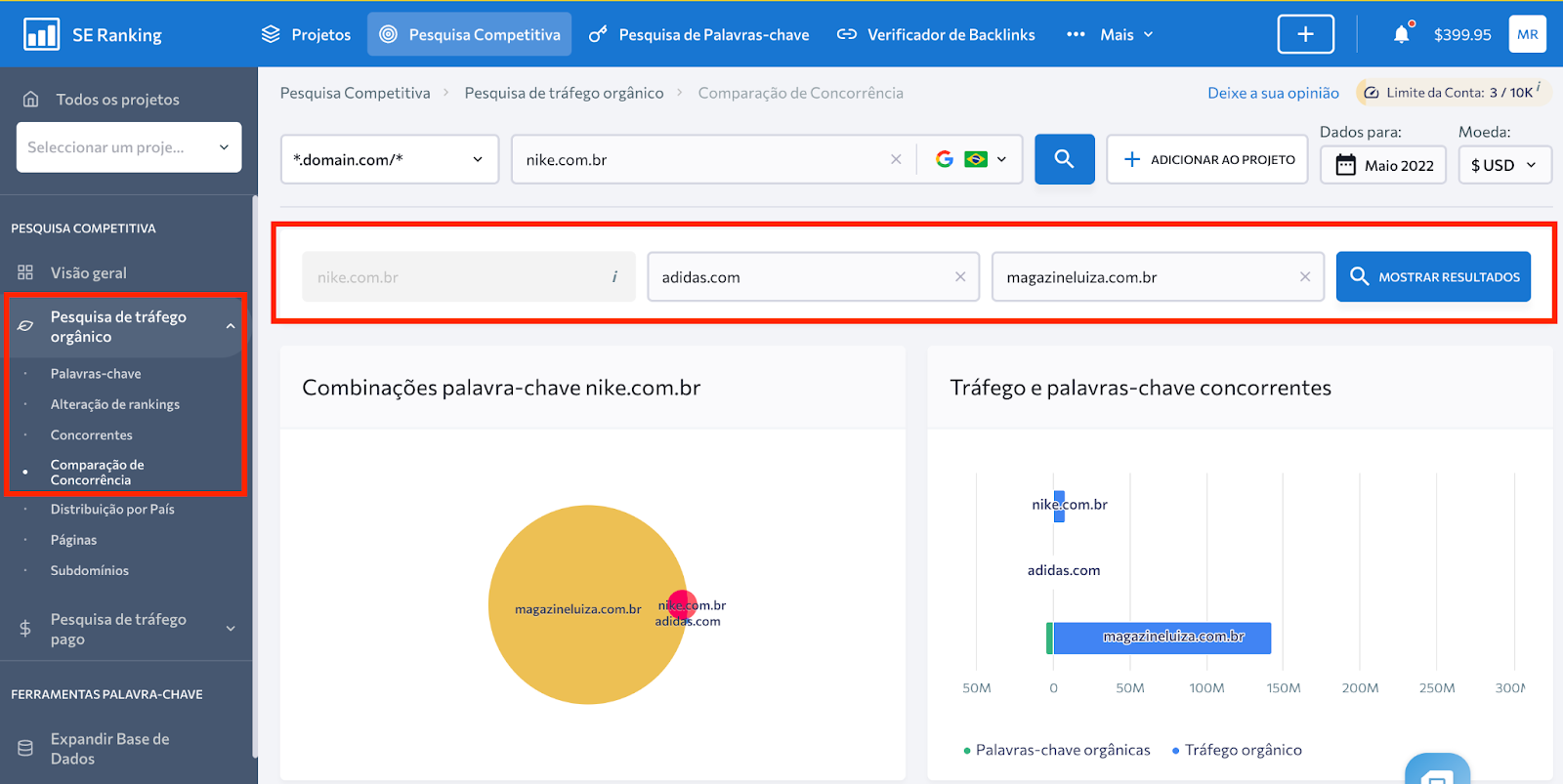
Task: Open the Maio 2022 date picker
Action: pos(1383,165)
